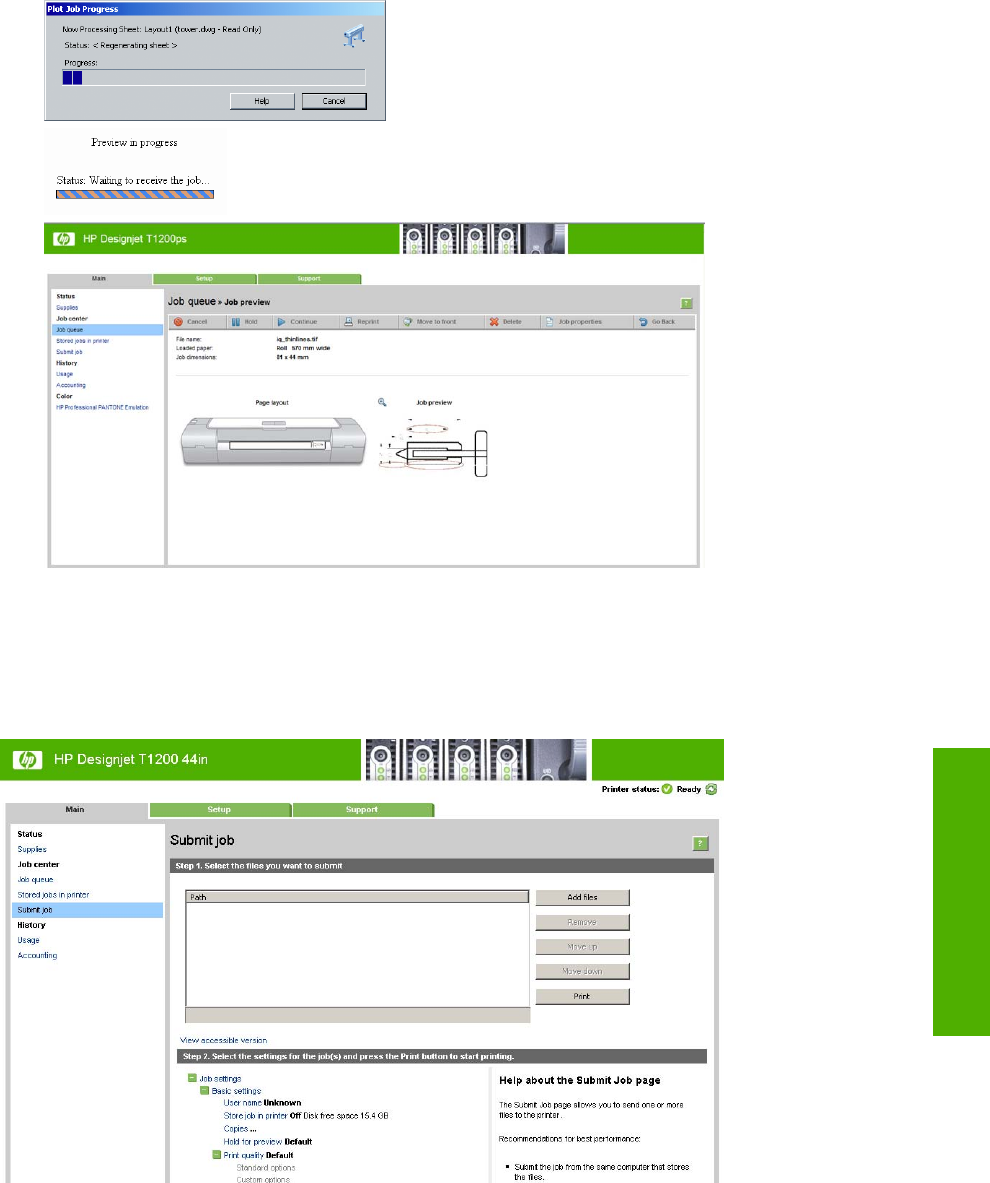Image resolution: width=990 pixels, height=1183 pixels.
Task: Click Hold for preview setting
Action: tap(268, 1142)
